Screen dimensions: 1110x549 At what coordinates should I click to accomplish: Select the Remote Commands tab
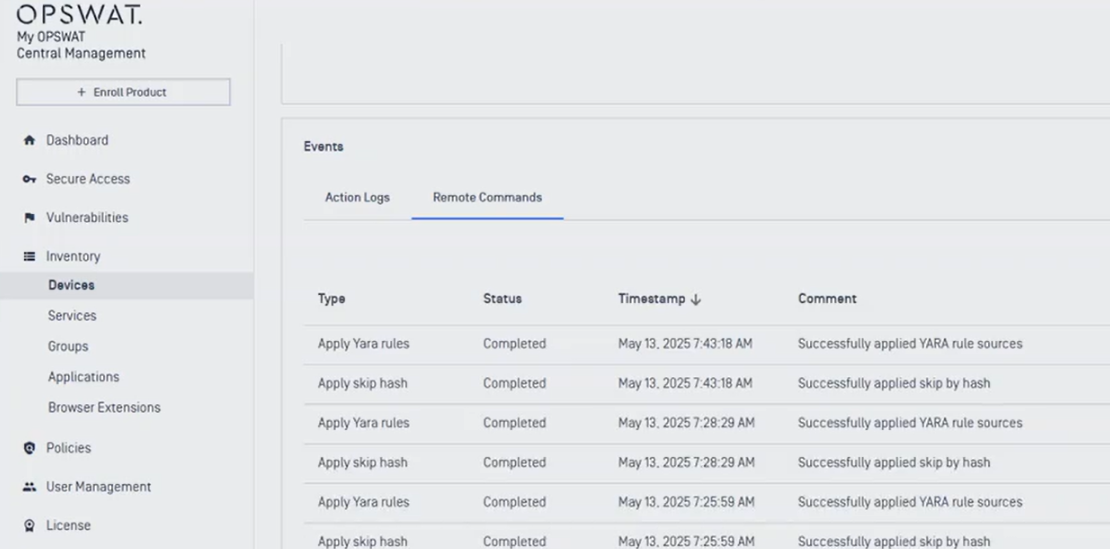pyautogui.click(x=487, y=198)
